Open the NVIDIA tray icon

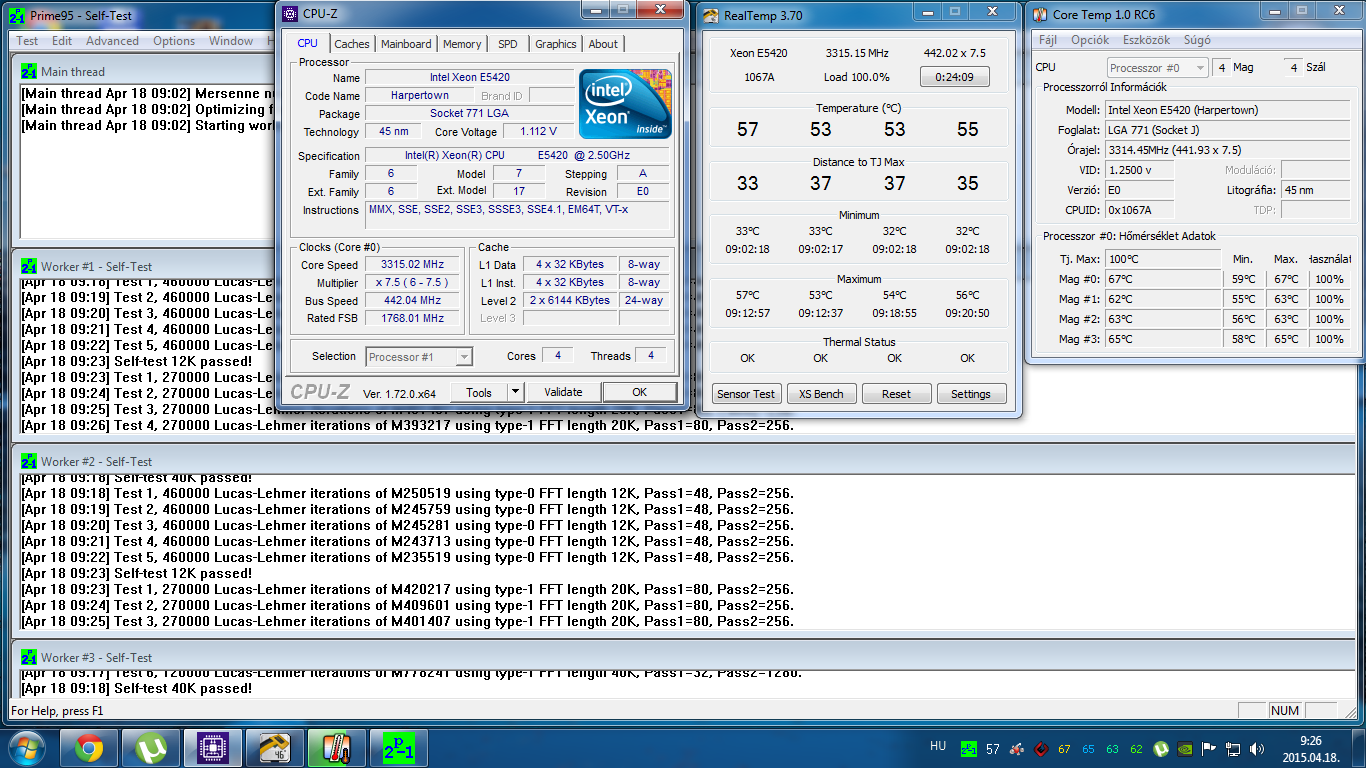click(1185, 748)
